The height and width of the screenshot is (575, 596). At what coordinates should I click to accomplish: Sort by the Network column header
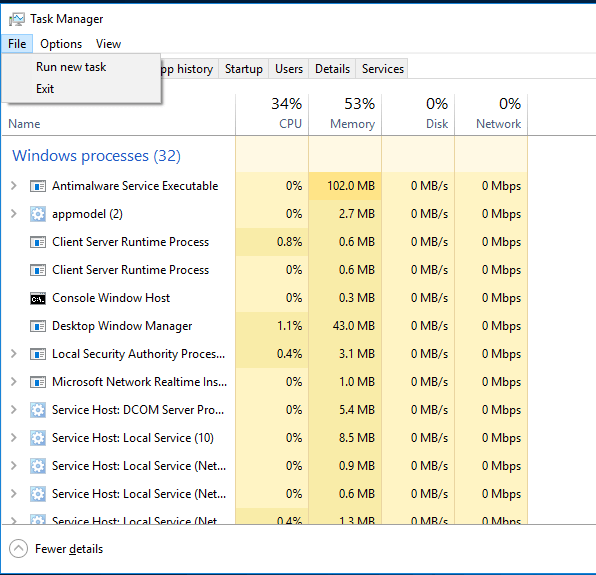491,115
